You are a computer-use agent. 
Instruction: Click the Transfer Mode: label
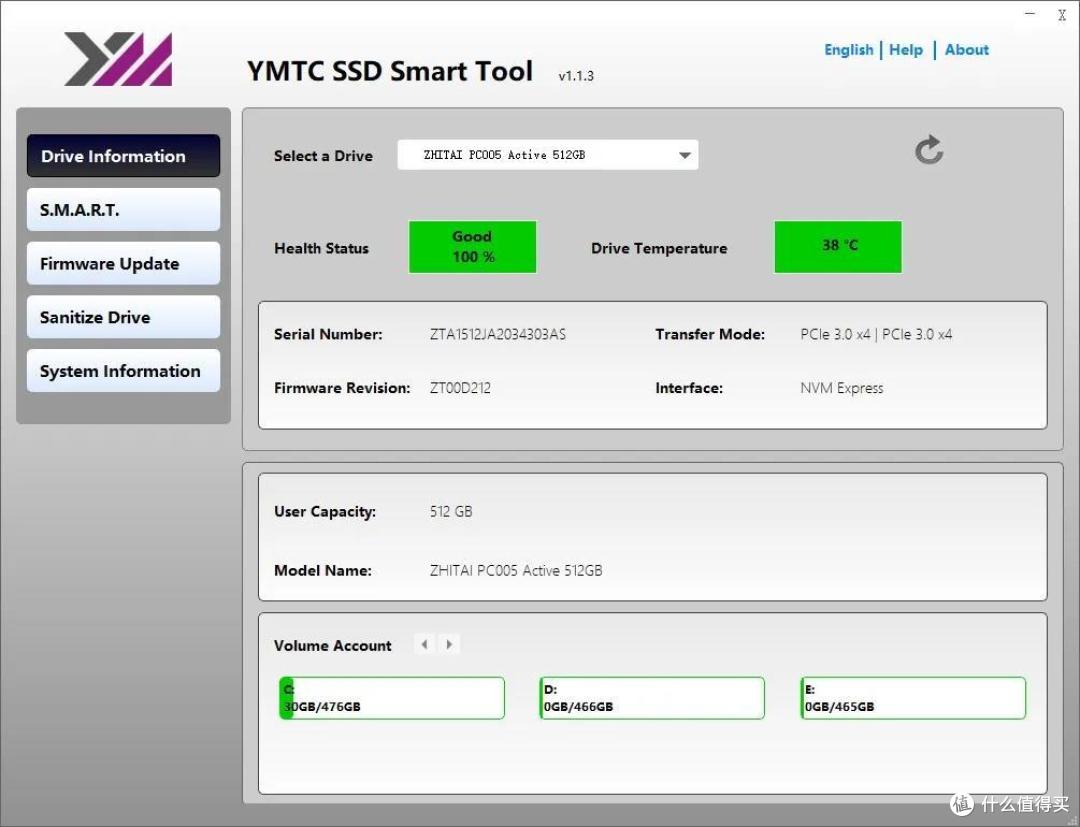(710, 334)
